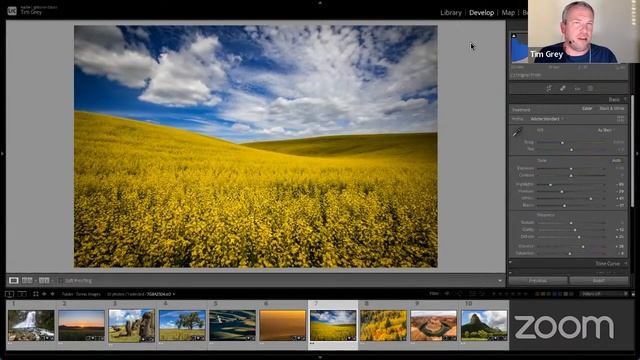Open the profile browser grid icon
Screen dimensions: 640x360
tap(620, 119)
